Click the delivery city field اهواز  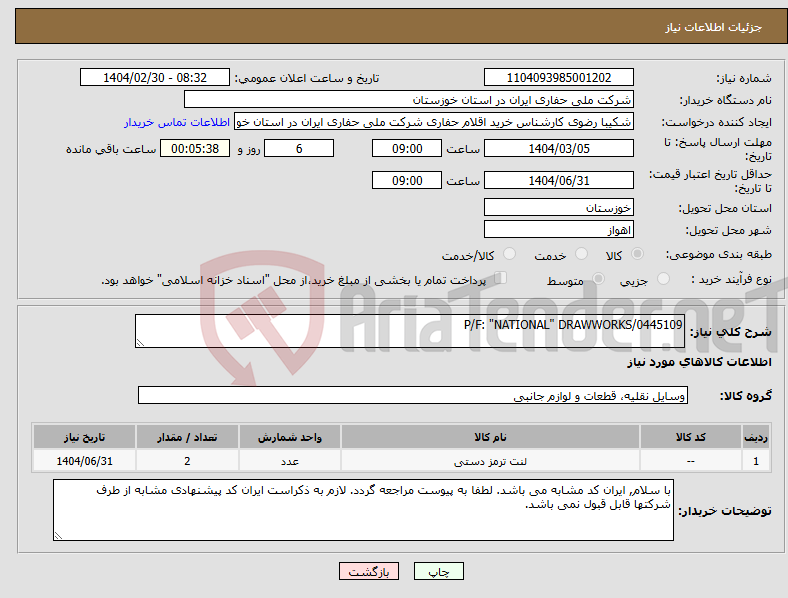click(558, 230)
